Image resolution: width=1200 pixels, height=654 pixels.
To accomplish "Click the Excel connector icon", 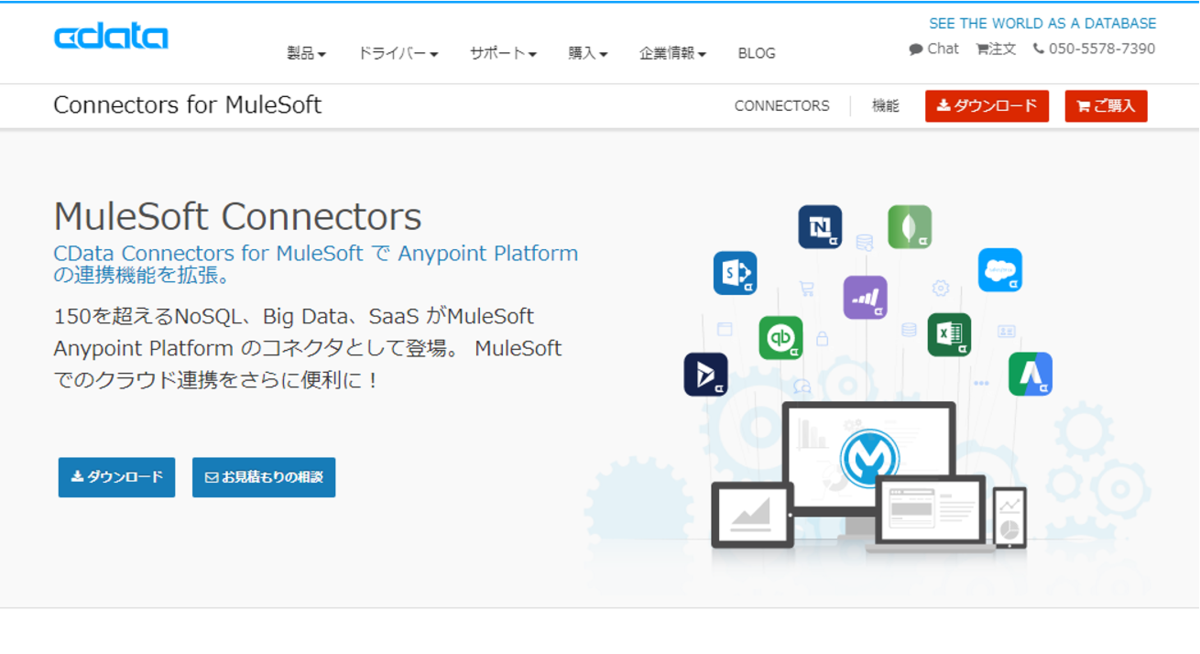I will coord(949,334).
